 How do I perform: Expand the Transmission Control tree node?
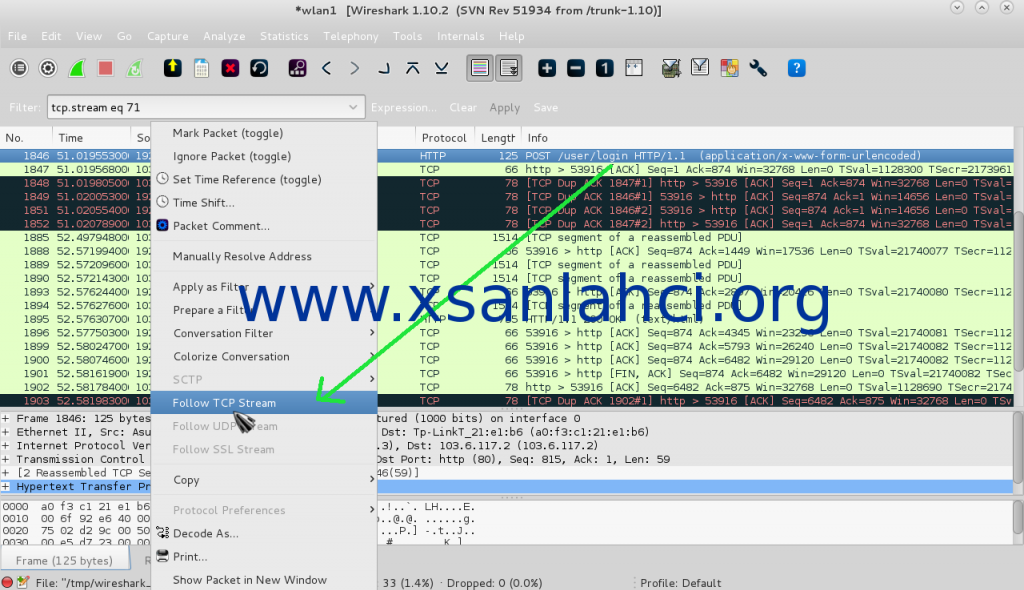5,459
